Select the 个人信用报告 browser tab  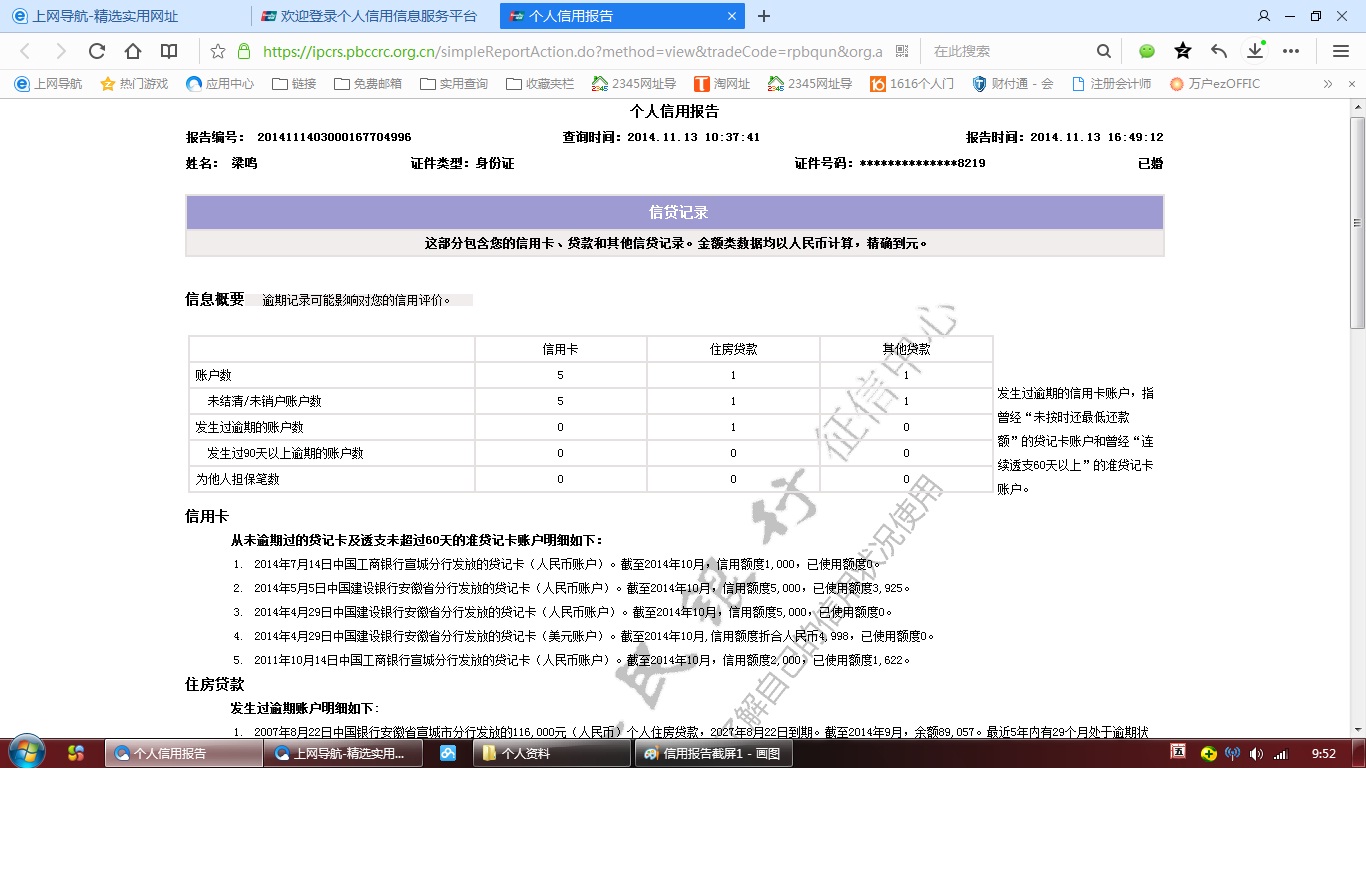click(622, 16)
